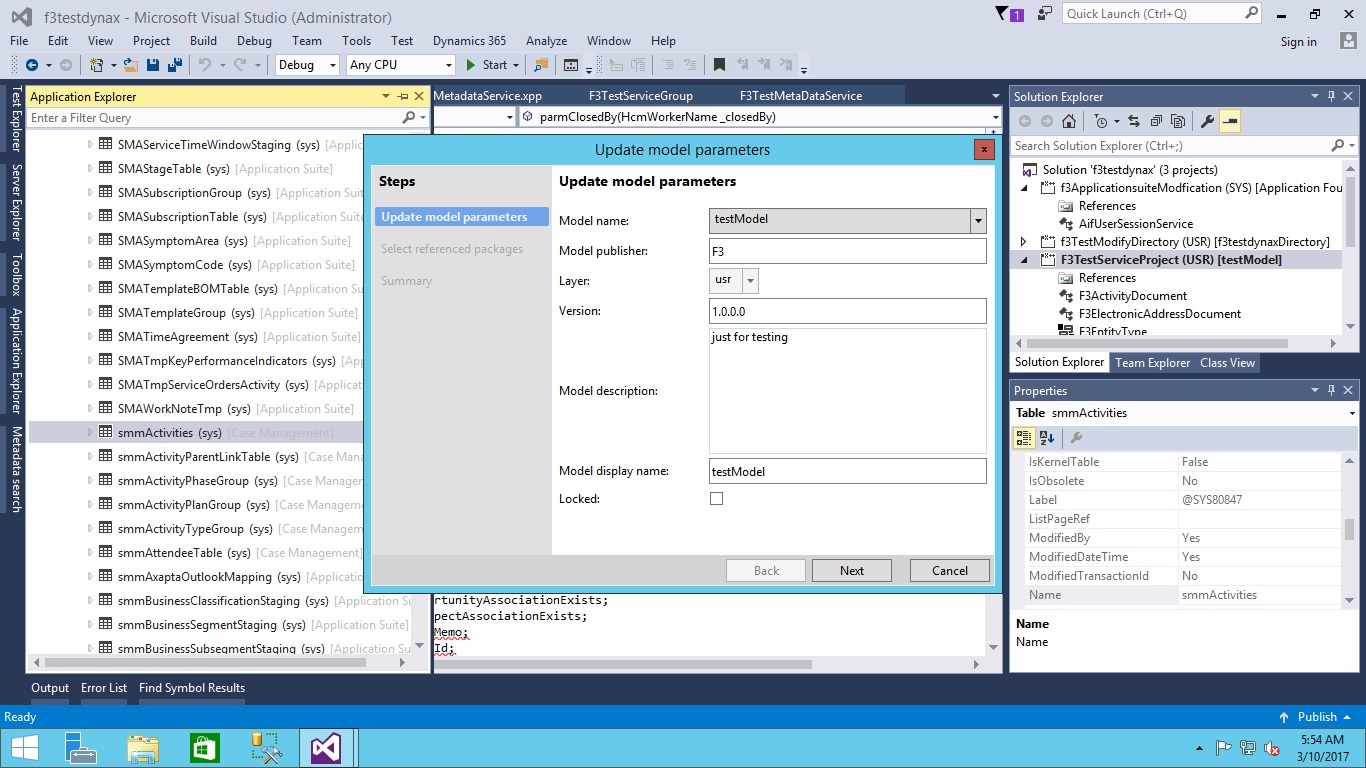The height and width of the screenshot is (768, 1366).
Task: Open Properties wrench in Solution Explorer toolbar
Action: 1207,121
